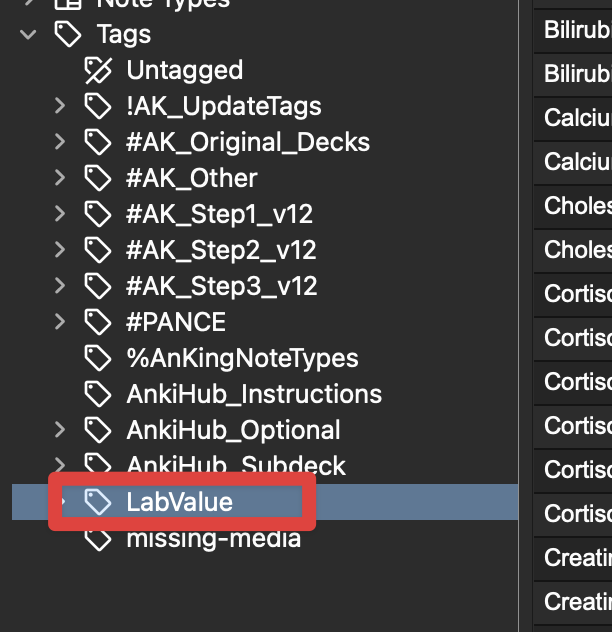The height and width of the screenshot is (632, 612).
Task: Expand the AnkiHub_Optional tag
Action: 60,430
